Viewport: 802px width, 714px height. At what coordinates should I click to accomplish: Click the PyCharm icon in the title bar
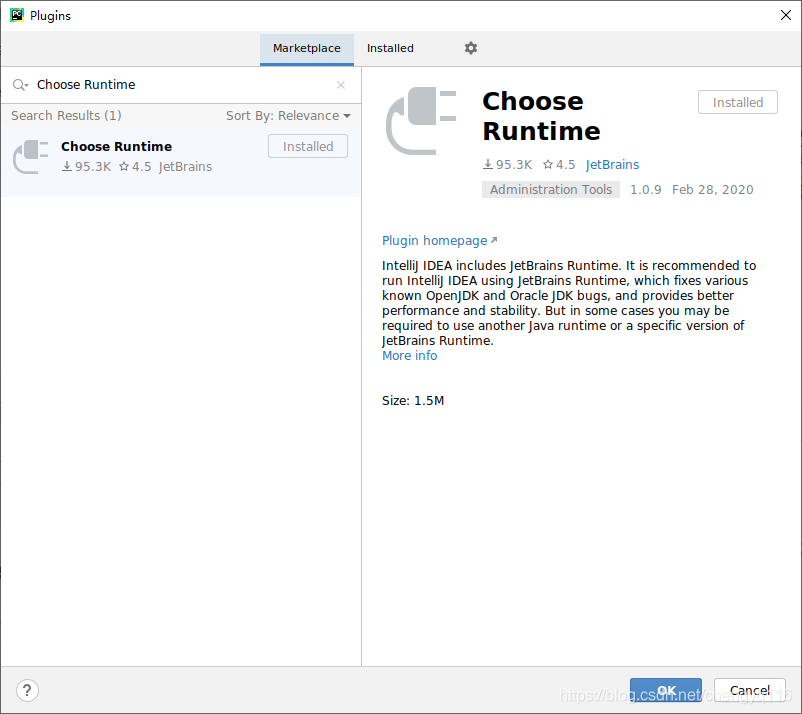[17, 15]
